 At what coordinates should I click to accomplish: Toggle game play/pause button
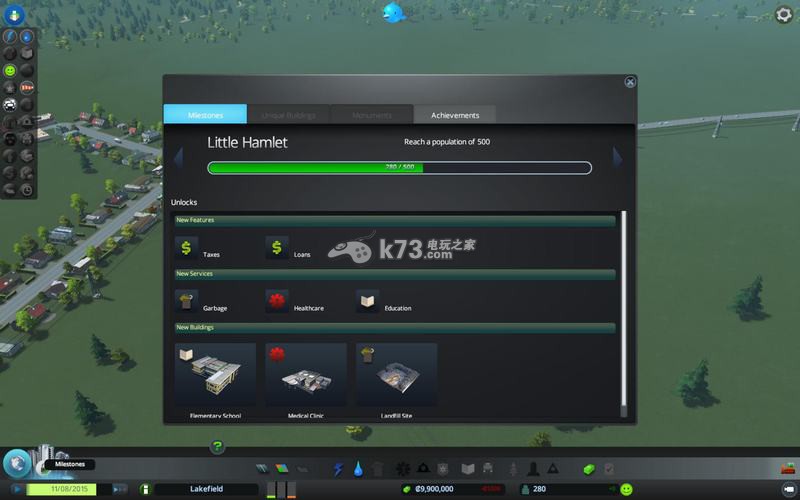click(x=16, y=489)
